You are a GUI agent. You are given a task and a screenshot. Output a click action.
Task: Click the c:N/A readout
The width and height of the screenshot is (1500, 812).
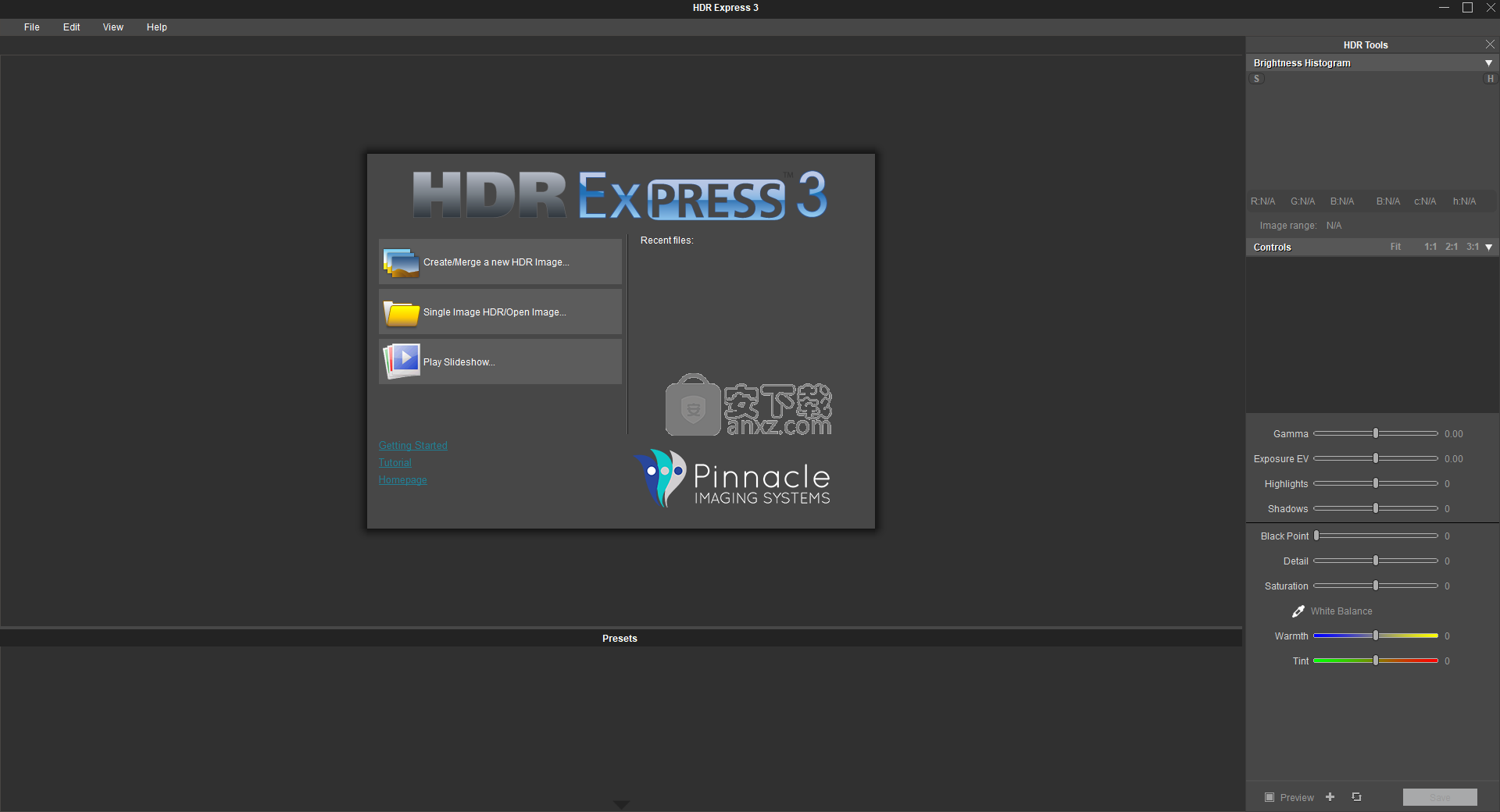1425,201
